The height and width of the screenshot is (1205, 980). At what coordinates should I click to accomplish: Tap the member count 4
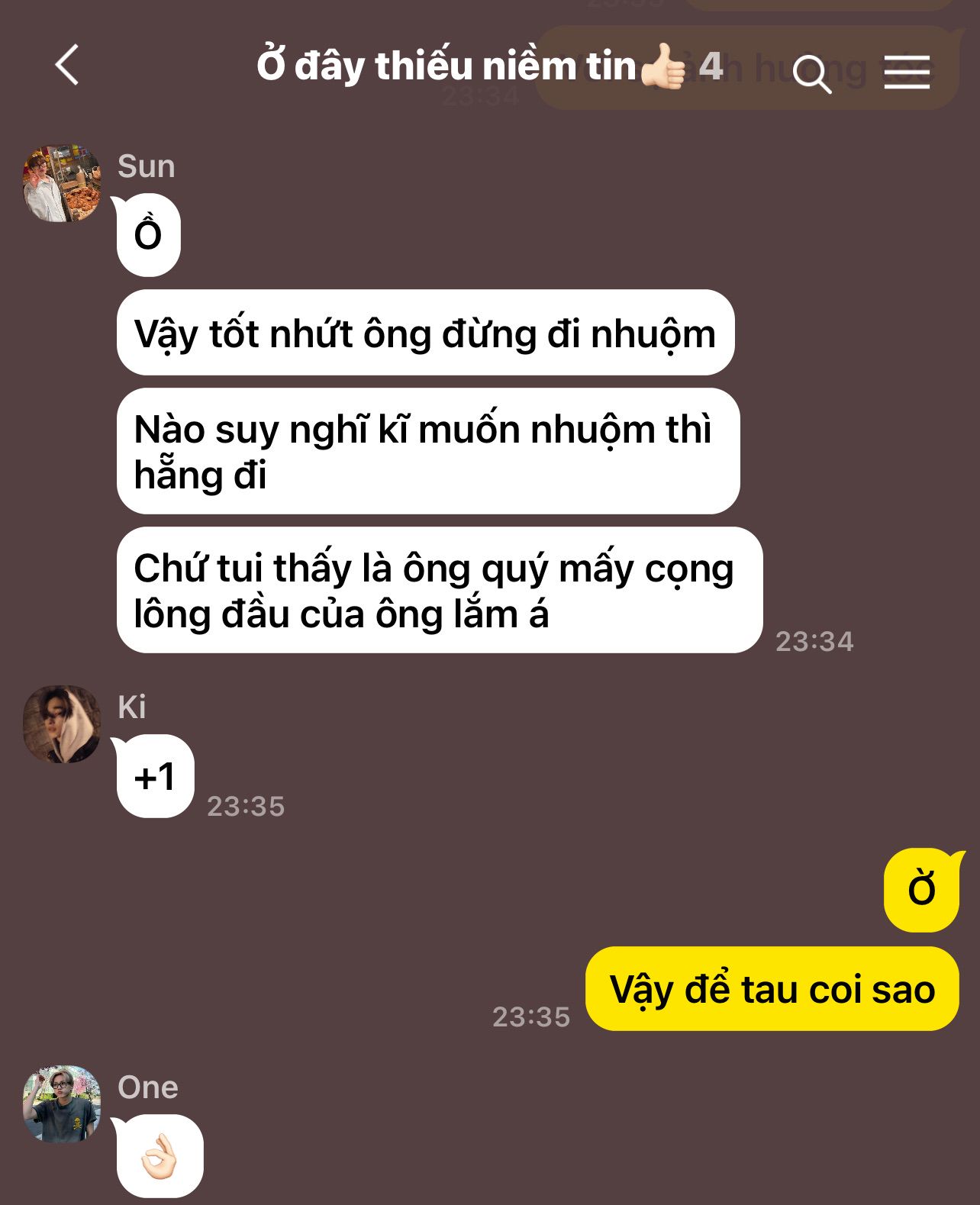click(711, 66)
